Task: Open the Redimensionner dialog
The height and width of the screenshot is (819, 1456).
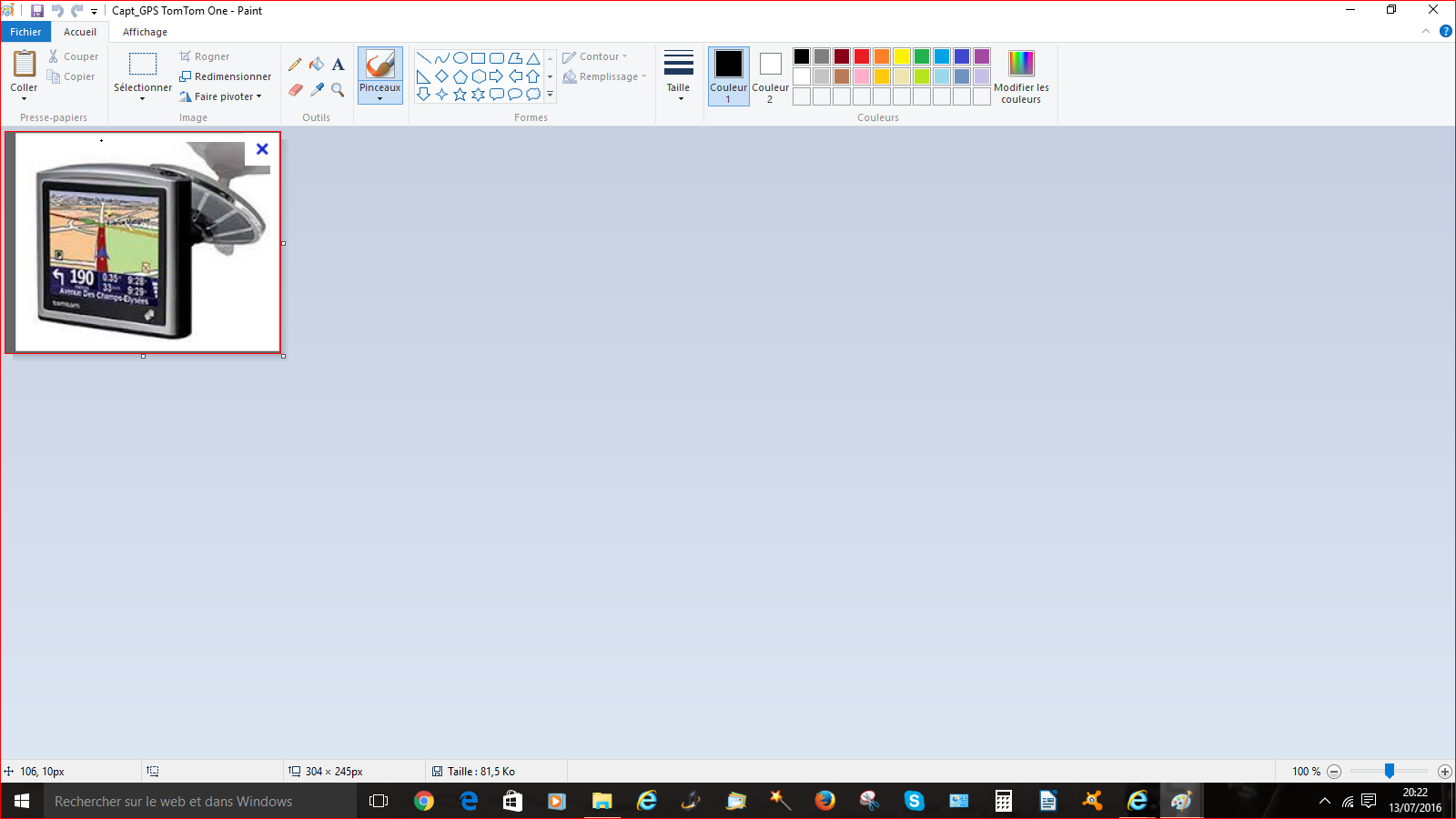Action: pyautogui.click(x=226, y=76)
